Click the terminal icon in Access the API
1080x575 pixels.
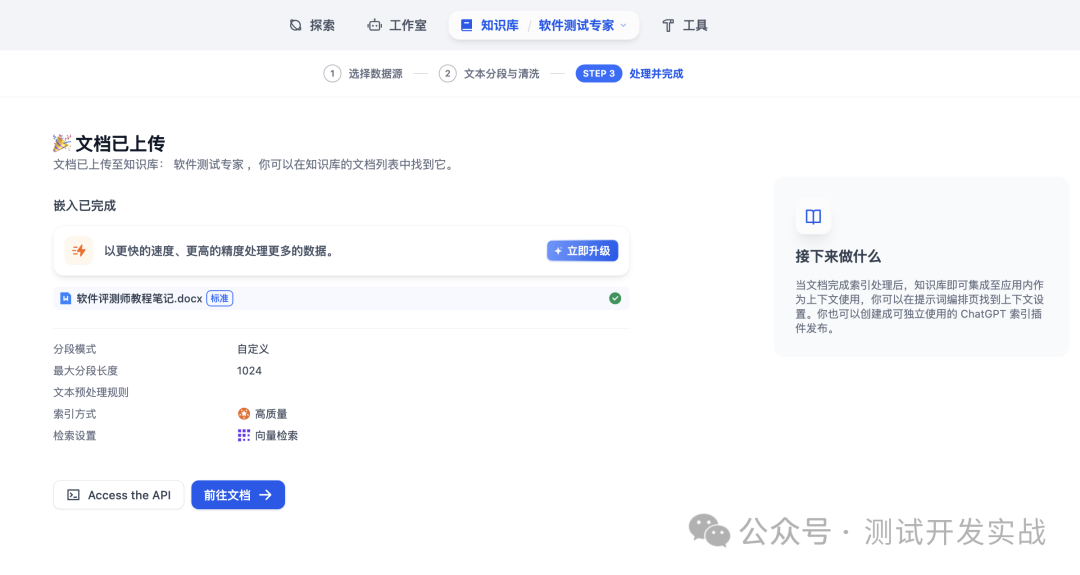(73, 495)
